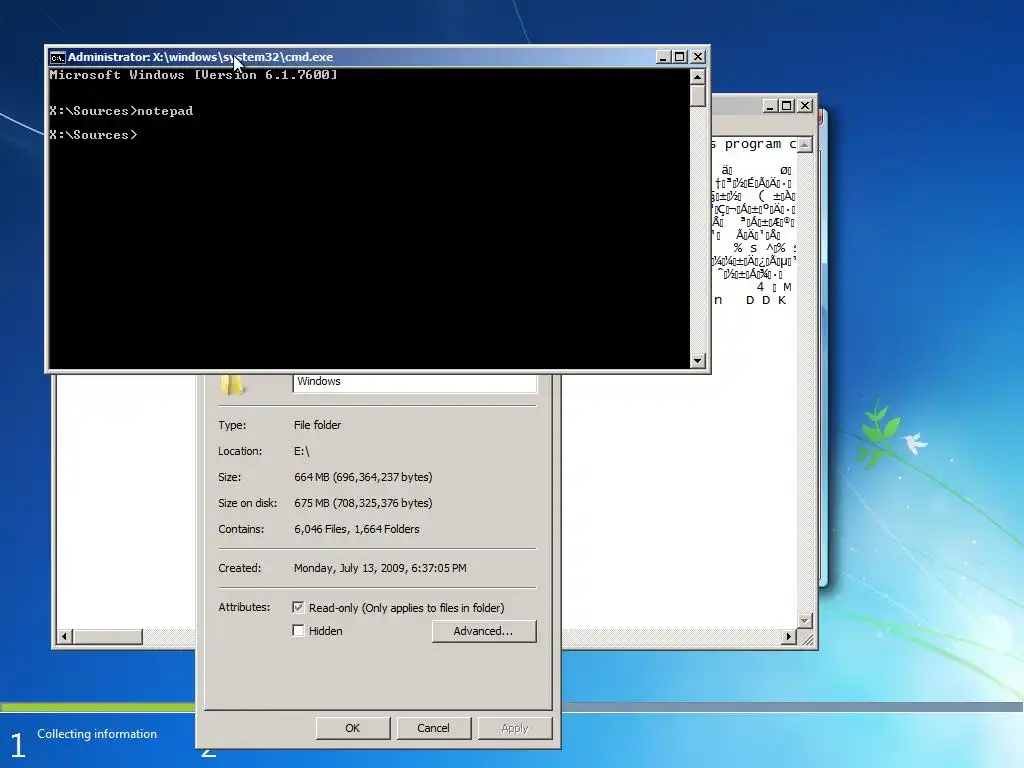1024x768 pixels.
Task: Click the Apply button in Properties
Action: [515, 728]
